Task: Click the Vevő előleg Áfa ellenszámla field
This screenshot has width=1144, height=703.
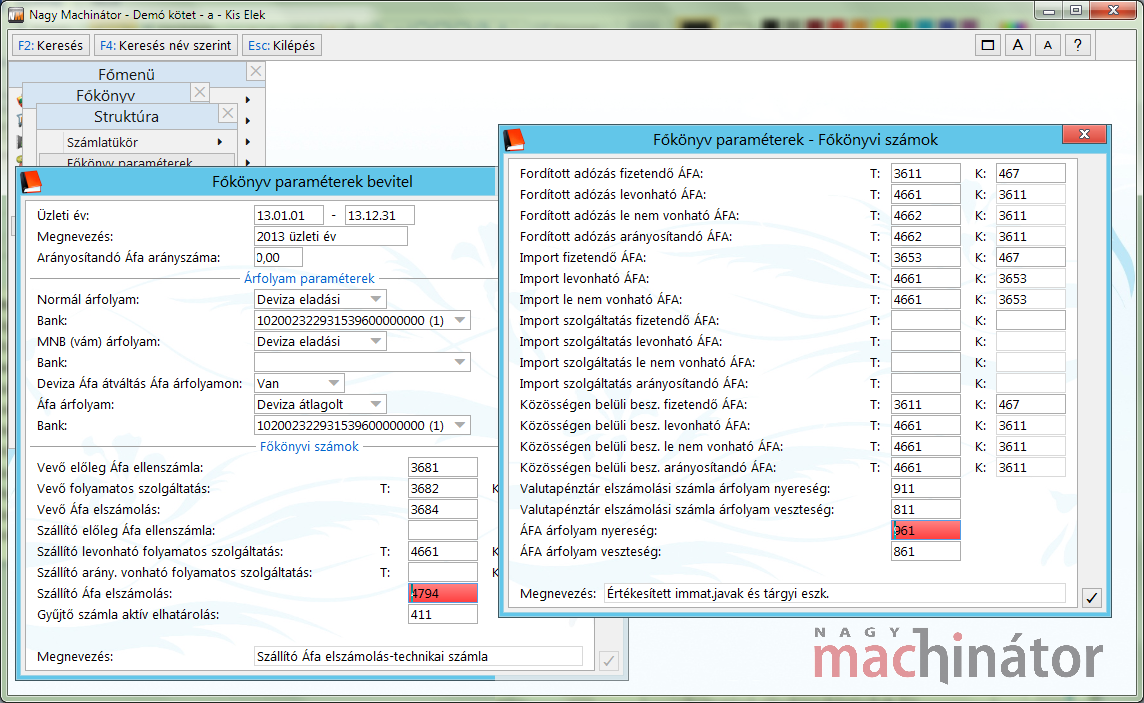Action: coord(443,467)
